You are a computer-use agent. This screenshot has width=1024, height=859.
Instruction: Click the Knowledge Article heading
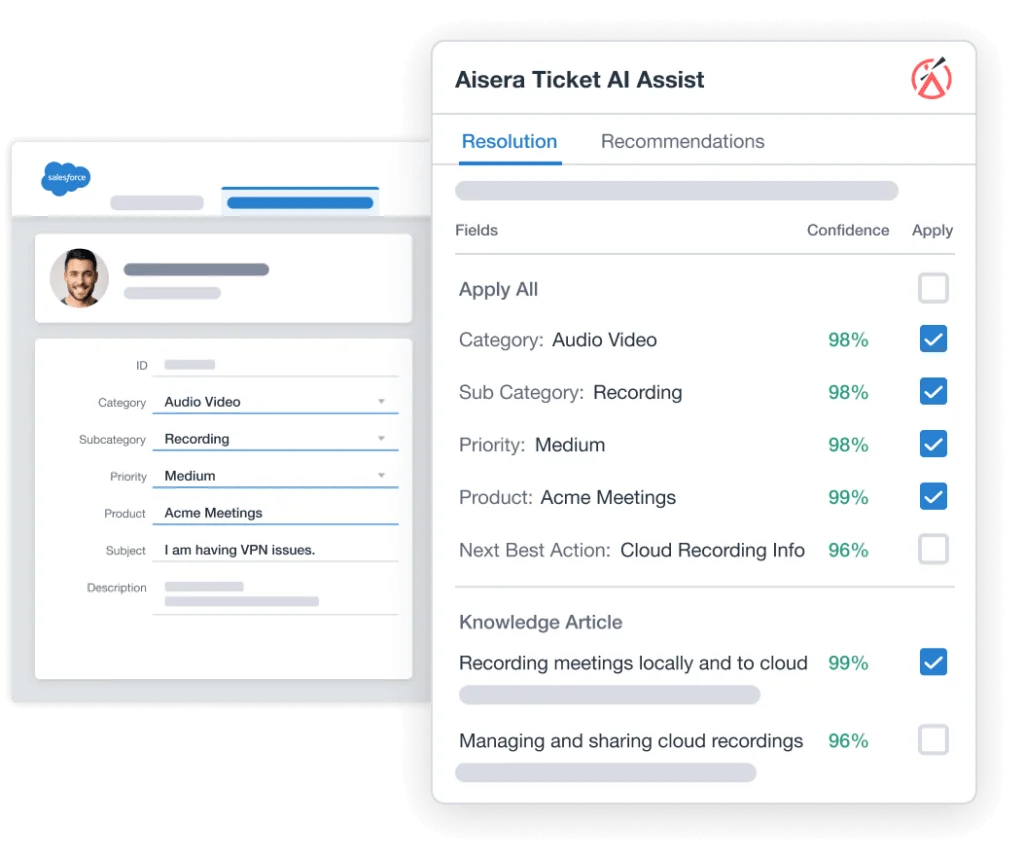point(541,622)
